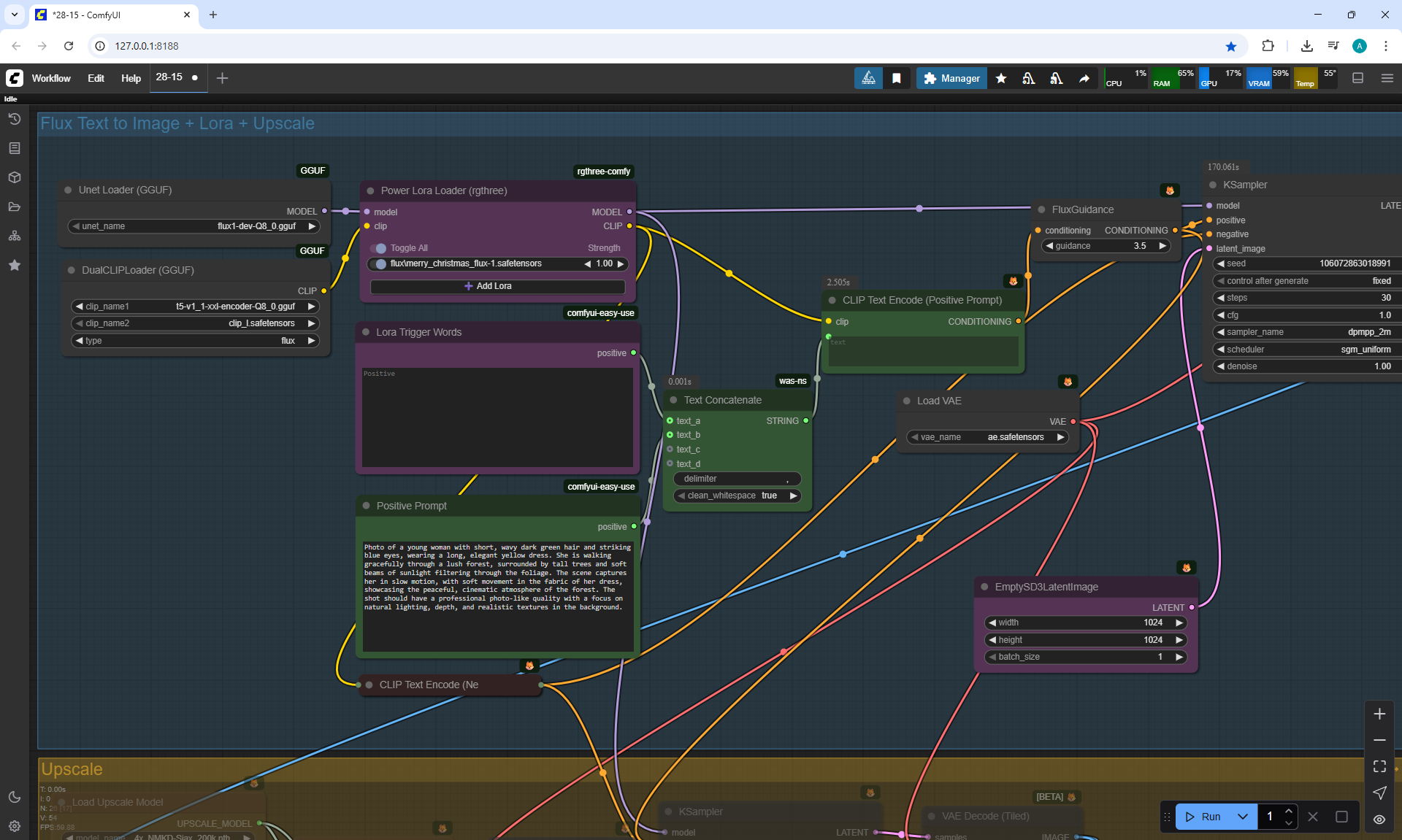Image resolution: width=1402 pixels, height=840 pixels.
Task: Click fit view icon in canvas controls
Action: tap(1379, 766)
